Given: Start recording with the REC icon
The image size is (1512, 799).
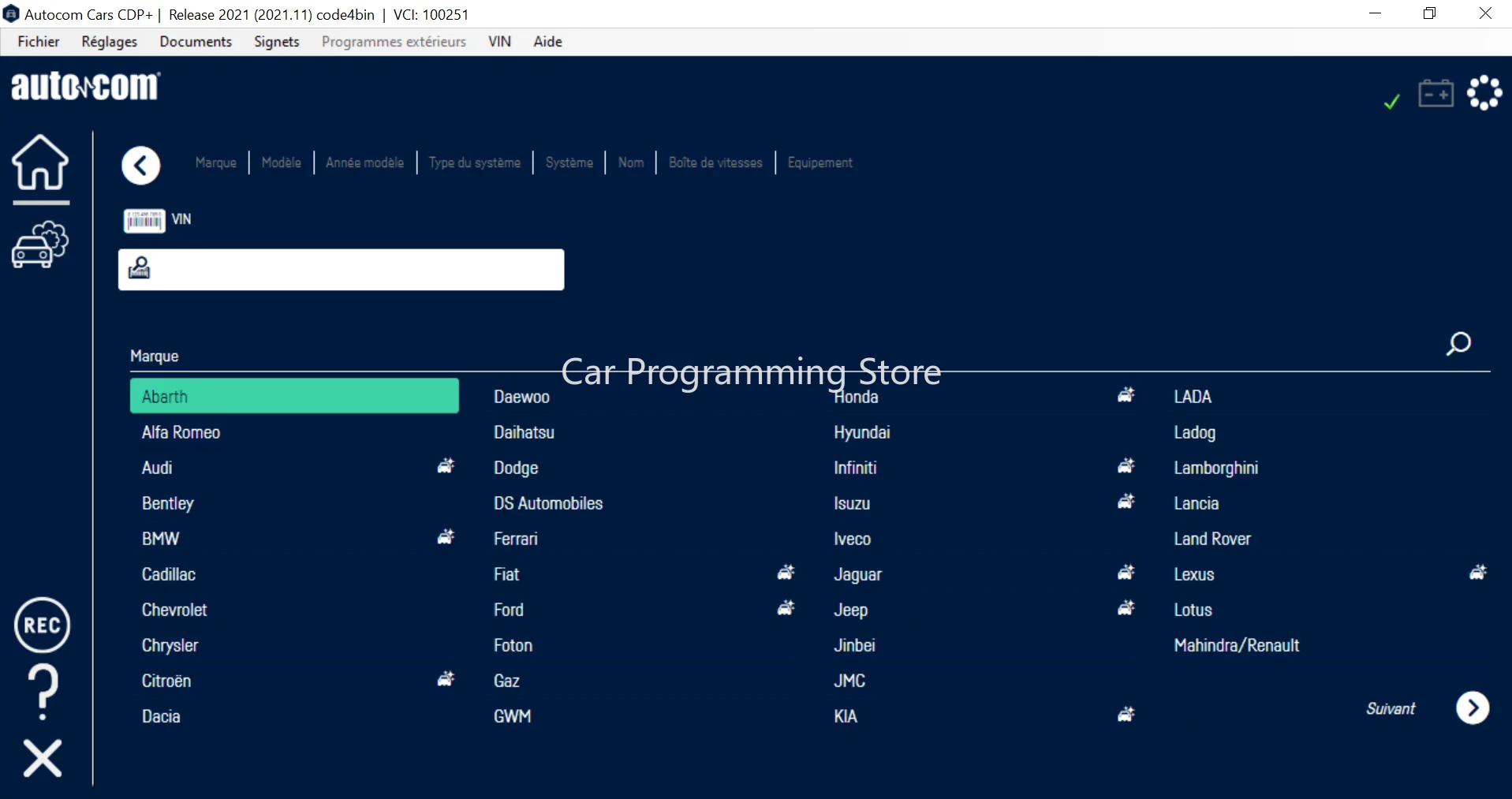Looking at the screenshot, I should pyautogui.click(x=43, y=625).
